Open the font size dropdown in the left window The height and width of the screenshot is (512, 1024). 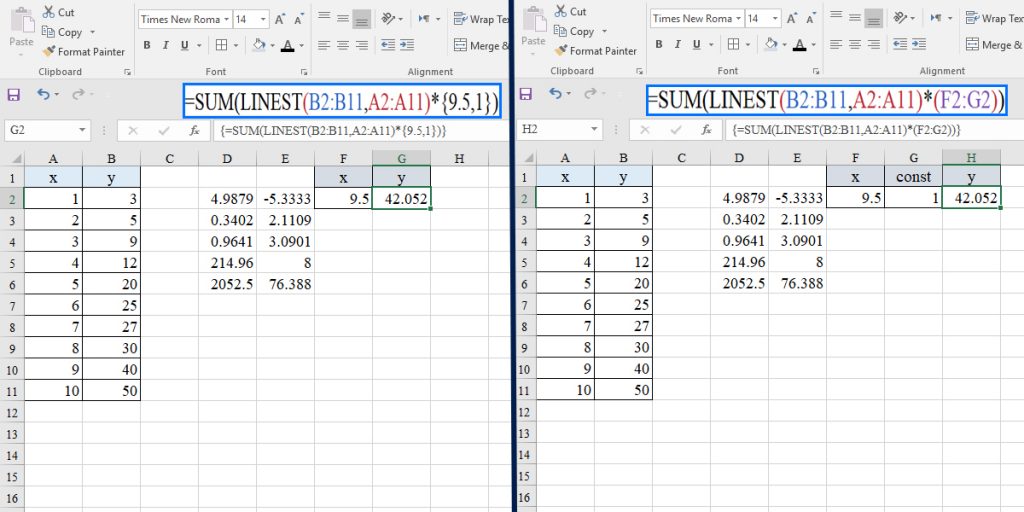pyautogui.click(x=263, y=20)
